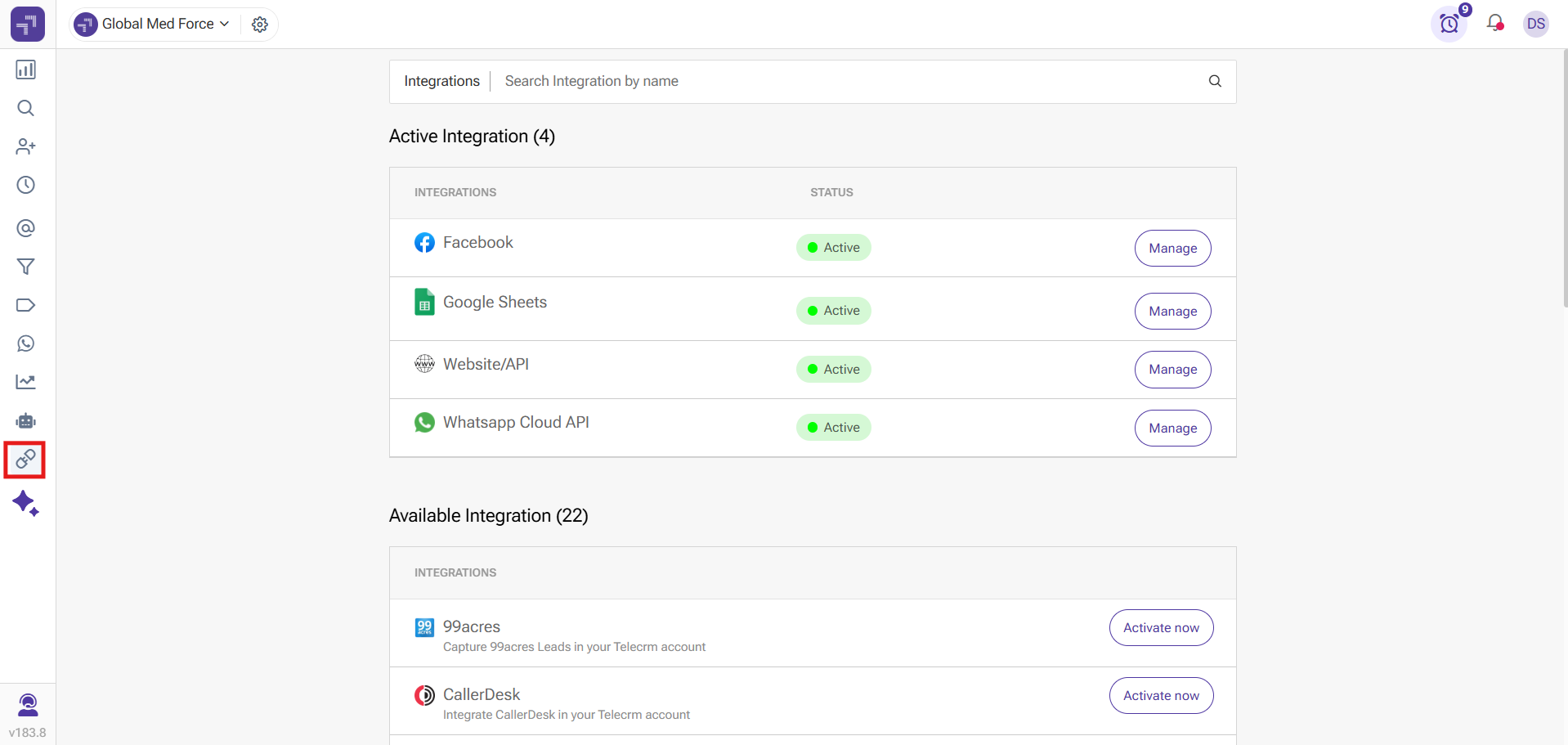Open settings gear next to workspace name
Screen dimensions: 1568x745
point(260,25)
